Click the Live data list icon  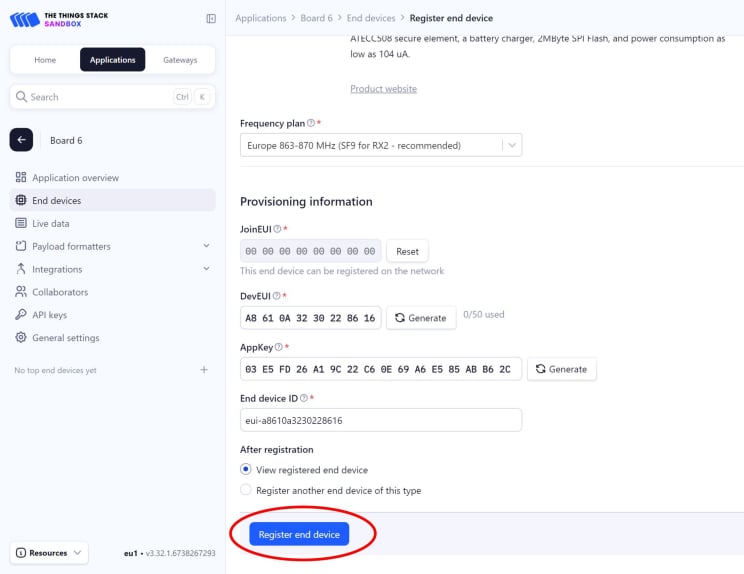[x=21, y=223]
